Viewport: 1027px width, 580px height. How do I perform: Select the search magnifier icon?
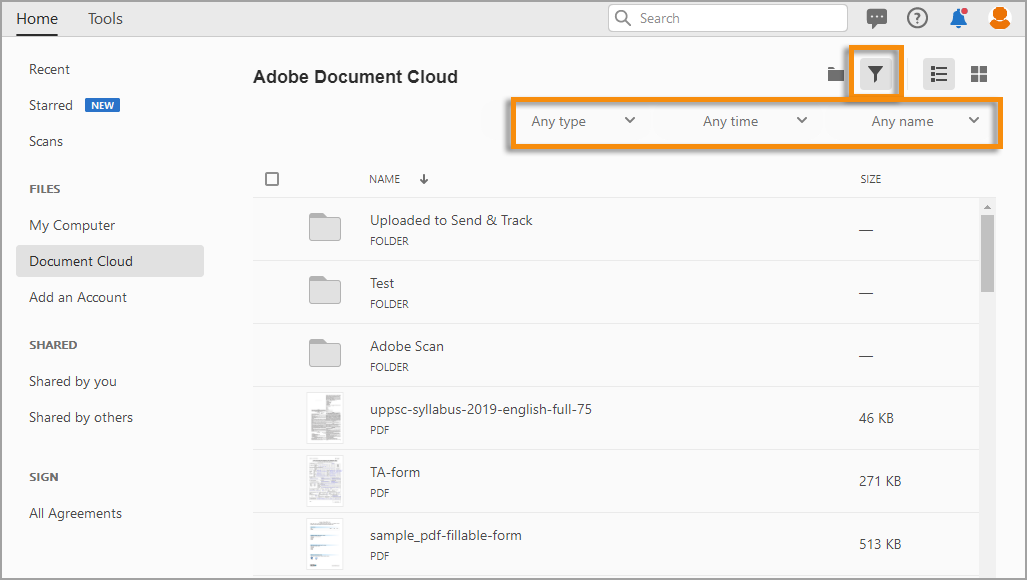[622, 17]
